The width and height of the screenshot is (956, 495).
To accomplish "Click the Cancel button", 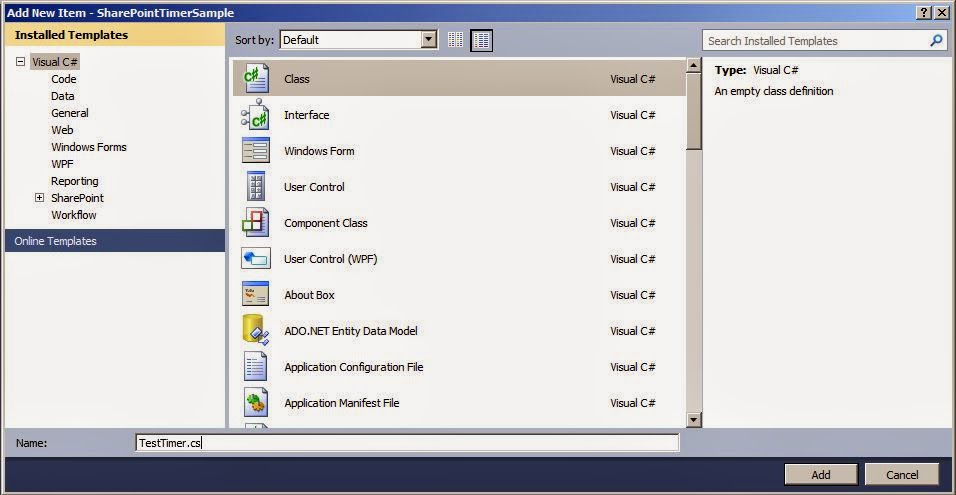I will pyautogui.click(x=901, y=474).
